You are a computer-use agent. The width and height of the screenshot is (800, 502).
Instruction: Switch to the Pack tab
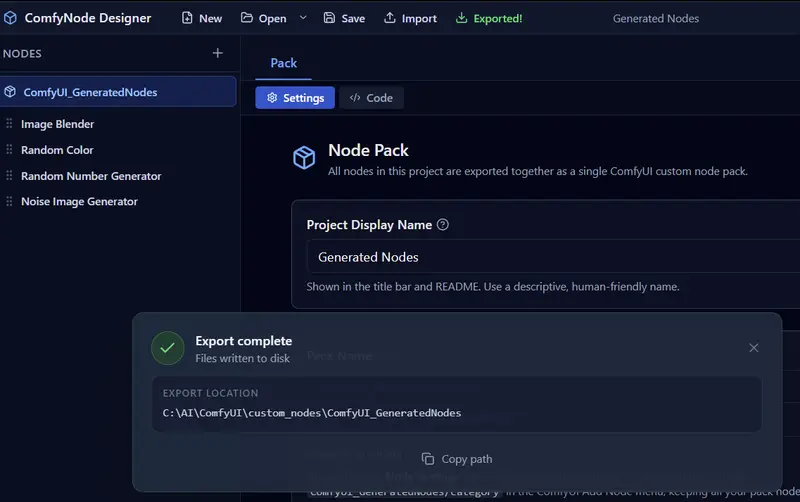pos(284,63)
